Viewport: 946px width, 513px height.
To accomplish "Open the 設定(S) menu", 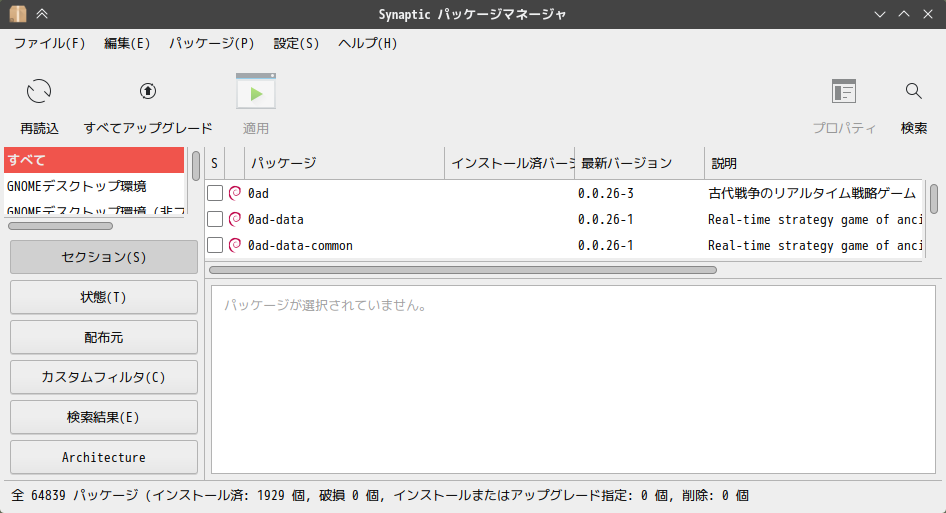I will (296, 43).
